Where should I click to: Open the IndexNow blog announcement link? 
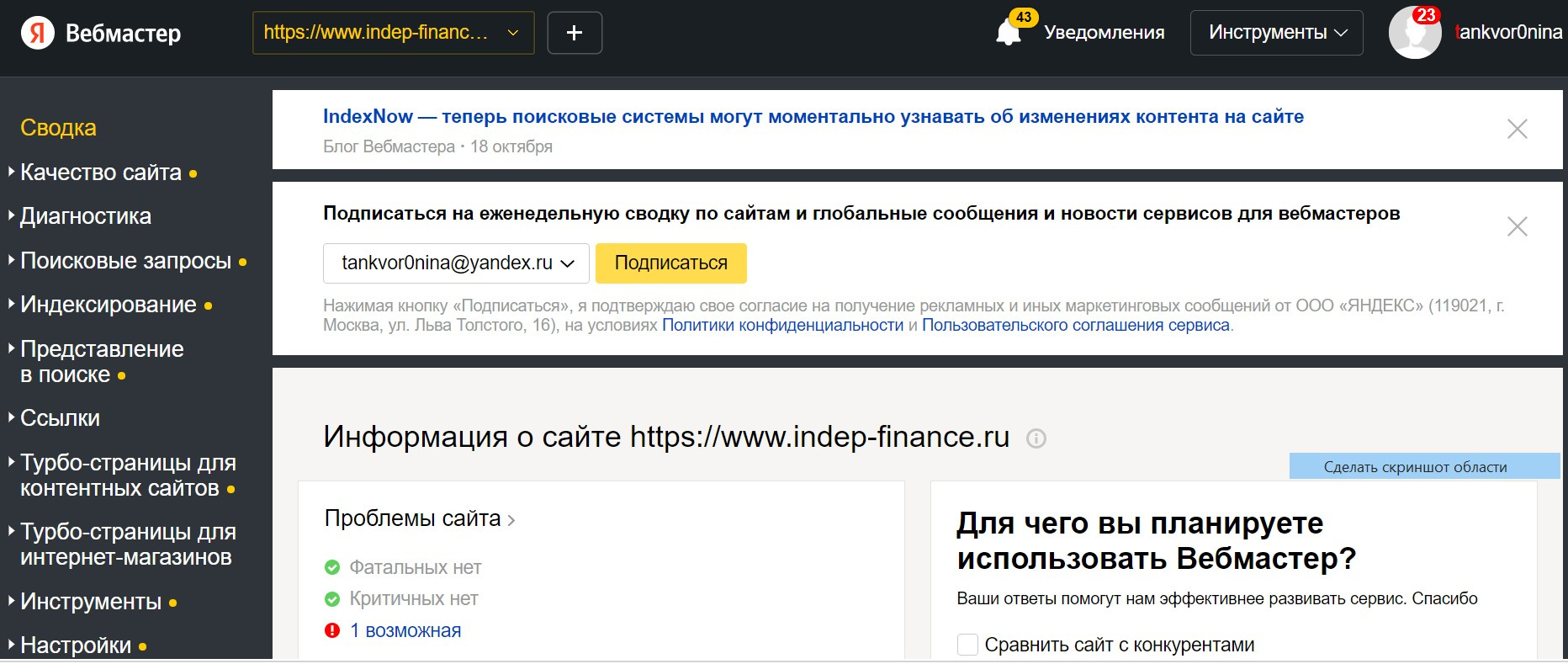pyautogui.click(x=813, y=117)
